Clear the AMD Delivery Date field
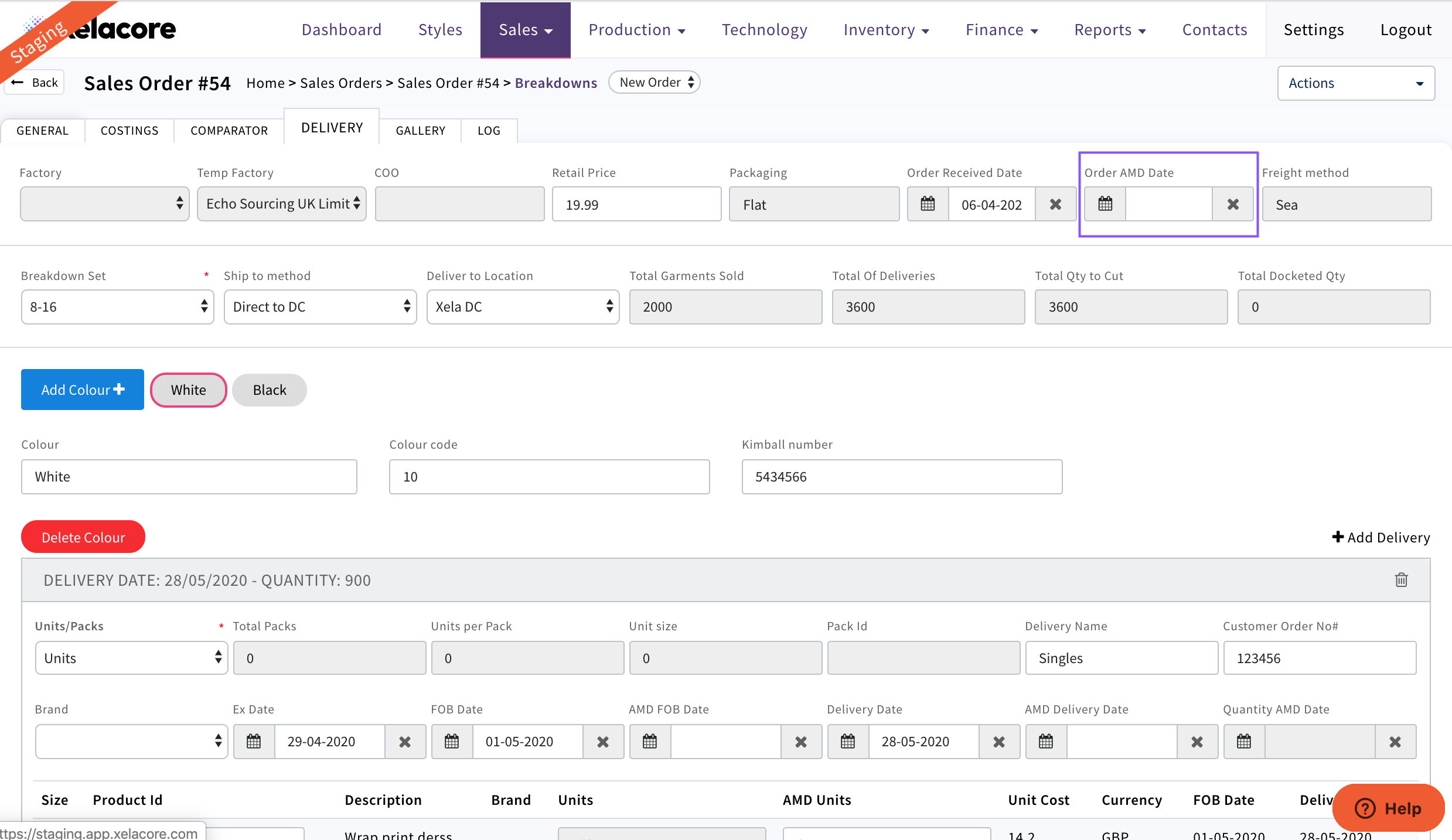The height and width of the screenshot is (840, 1452). click(1197, 742)
